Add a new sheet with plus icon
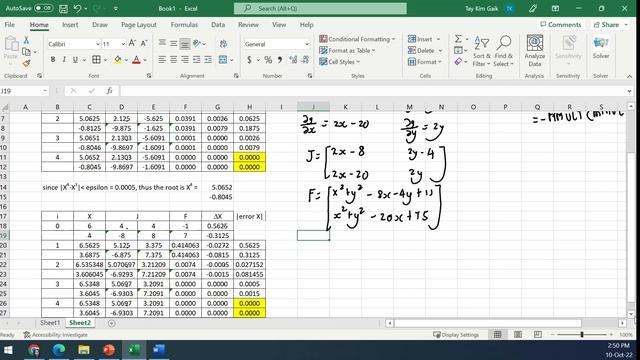 tap(111, 323)
